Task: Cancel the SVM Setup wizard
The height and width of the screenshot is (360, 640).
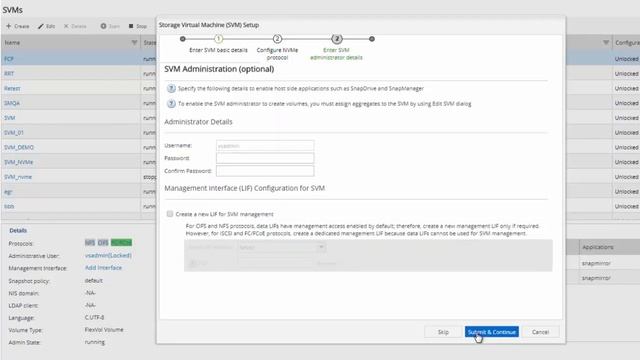Action: [540, 332]
